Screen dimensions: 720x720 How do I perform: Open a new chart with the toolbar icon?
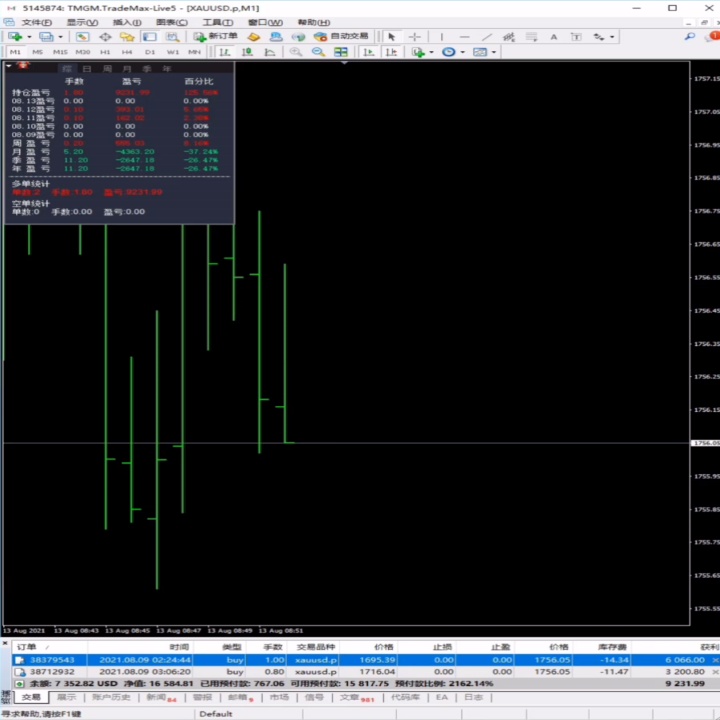(15, 37)
